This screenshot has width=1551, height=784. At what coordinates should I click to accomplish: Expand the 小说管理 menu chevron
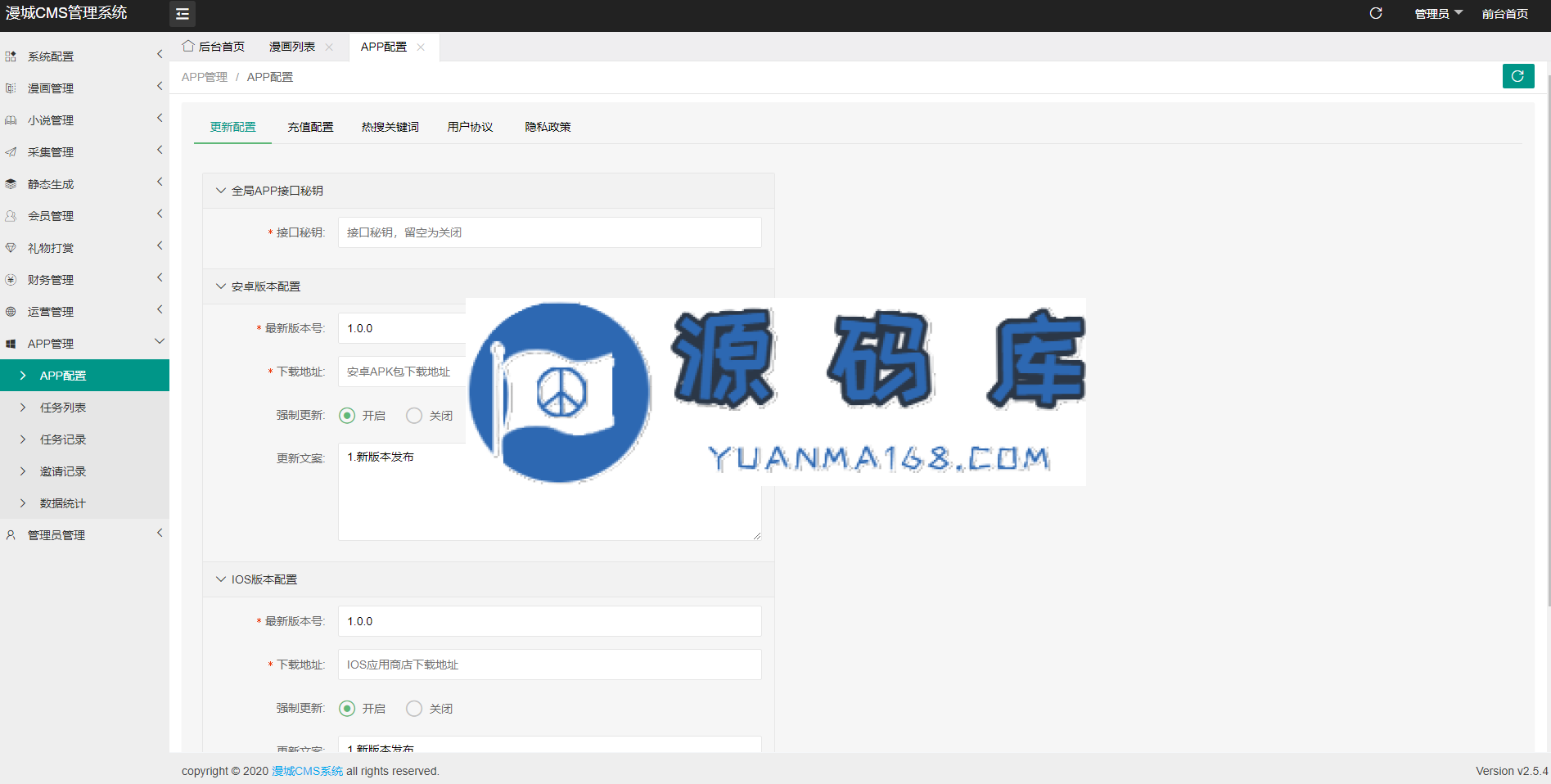(x=160, y=118)
